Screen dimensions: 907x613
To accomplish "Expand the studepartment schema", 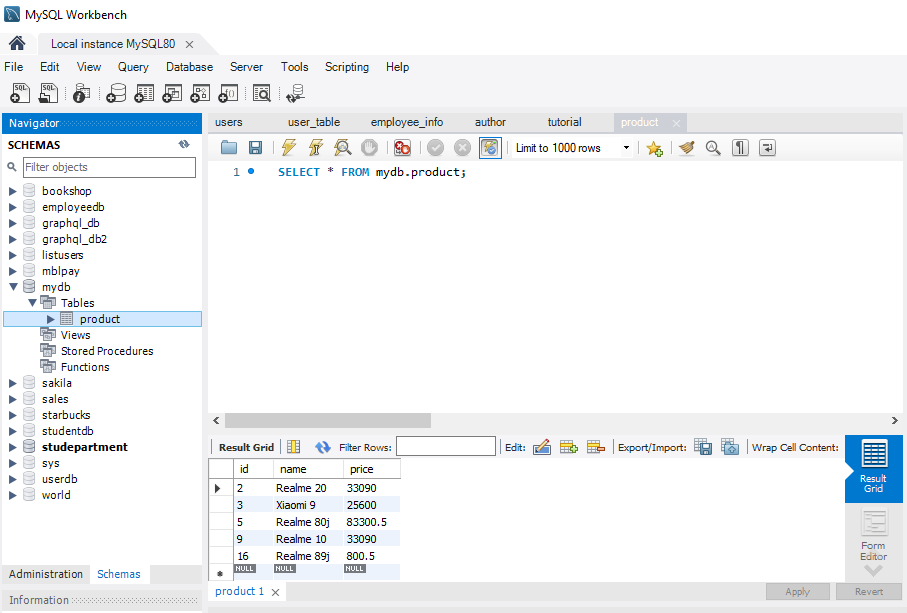I will 13,447.
